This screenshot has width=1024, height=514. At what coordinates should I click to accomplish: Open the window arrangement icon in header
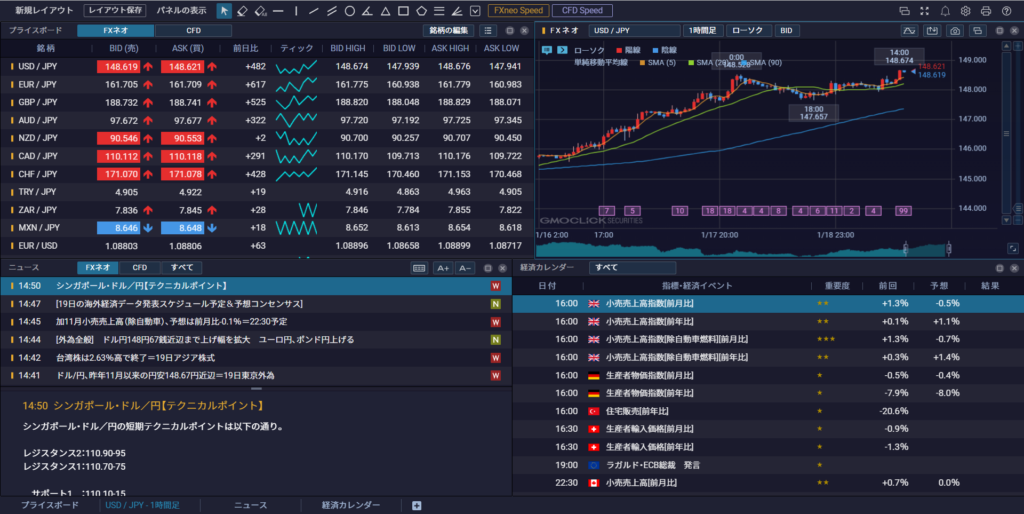point(904,10)
